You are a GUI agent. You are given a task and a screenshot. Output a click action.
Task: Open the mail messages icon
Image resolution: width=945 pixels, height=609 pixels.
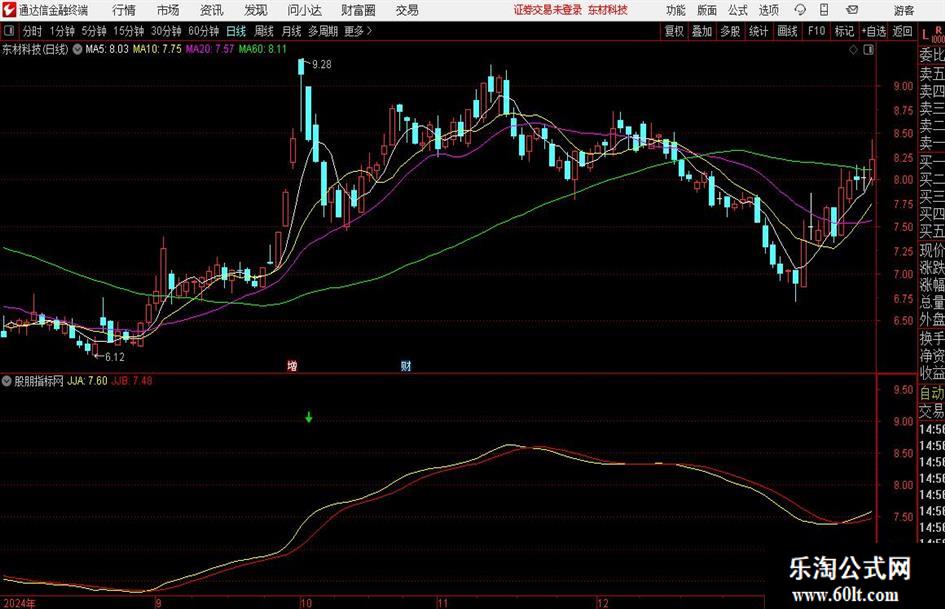click(x=852, y=10)
